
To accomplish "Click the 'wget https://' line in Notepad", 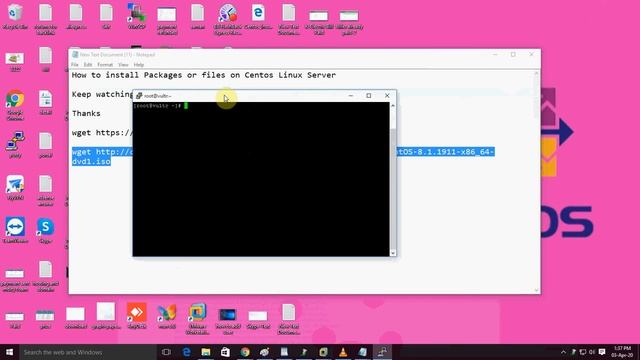I will [102, 133].
